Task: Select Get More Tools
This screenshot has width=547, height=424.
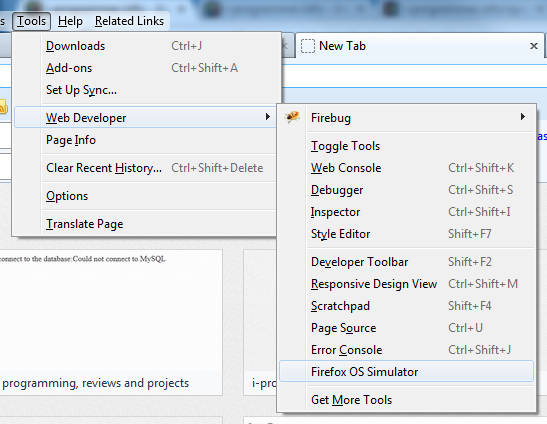Action: [x=406, y=400]
